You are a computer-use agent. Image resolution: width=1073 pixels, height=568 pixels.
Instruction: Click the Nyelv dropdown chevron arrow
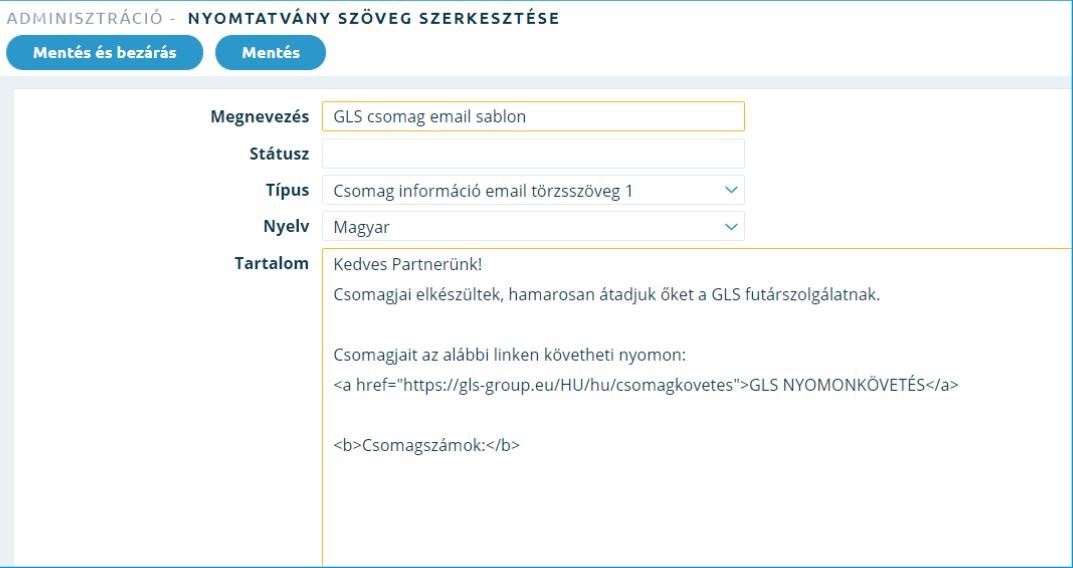(x=731, y=227)
